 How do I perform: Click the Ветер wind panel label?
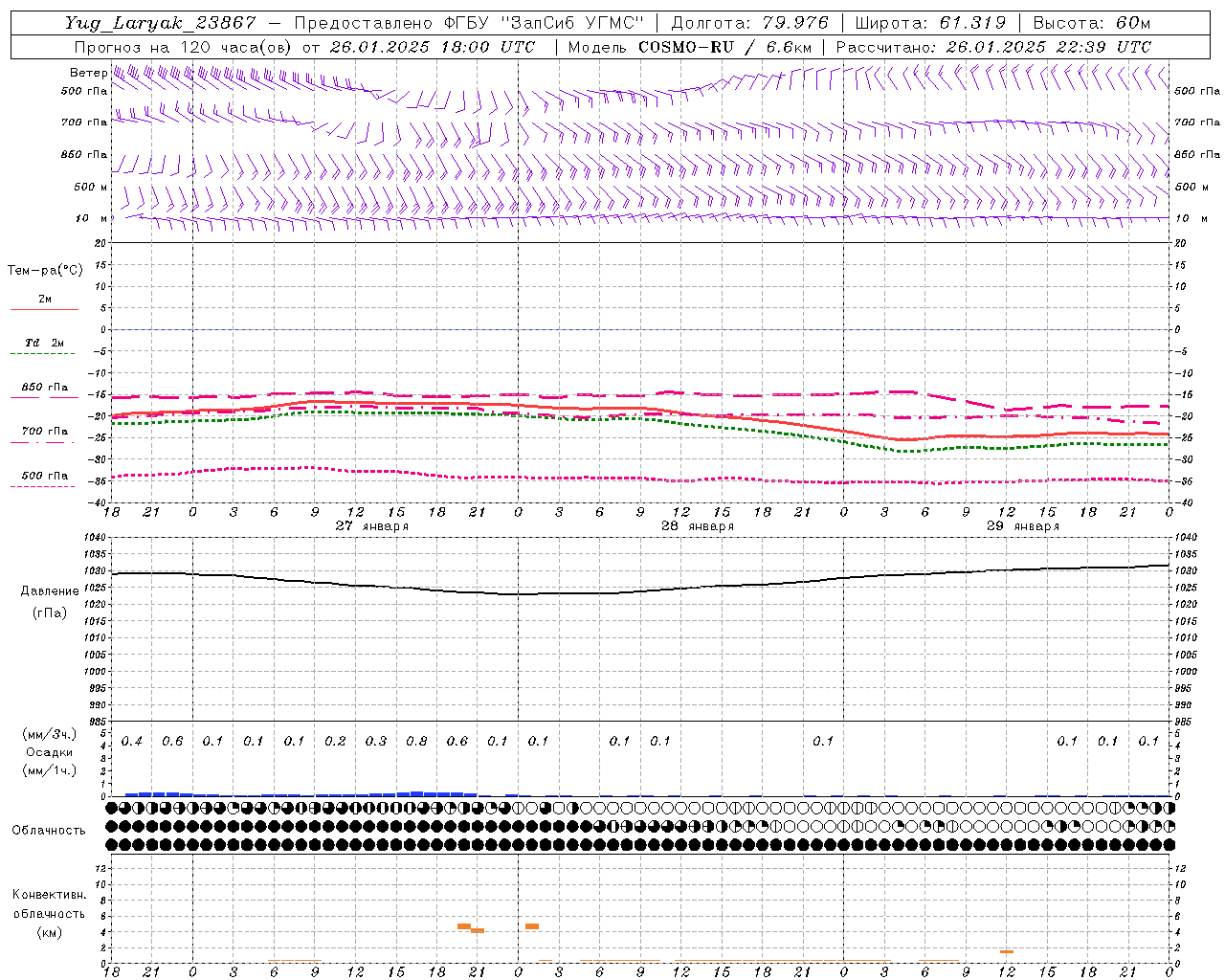click(88, 73)
